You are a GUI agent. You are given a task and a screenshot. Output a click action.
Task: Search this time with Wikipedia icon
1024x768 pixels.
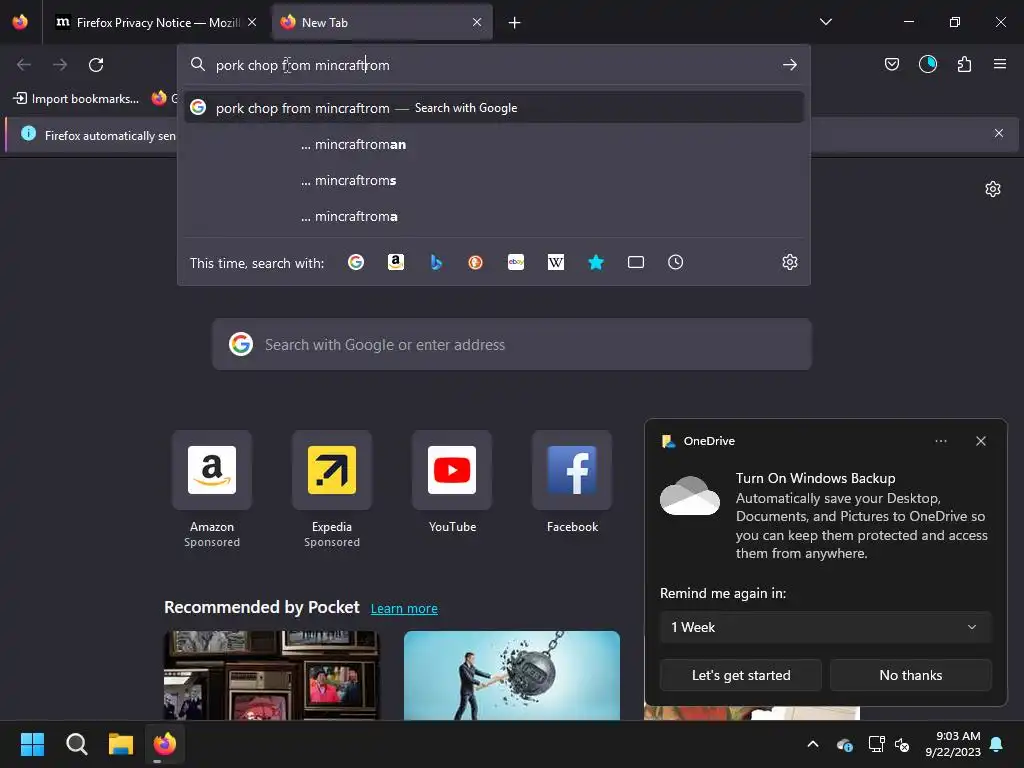[556, 263]
